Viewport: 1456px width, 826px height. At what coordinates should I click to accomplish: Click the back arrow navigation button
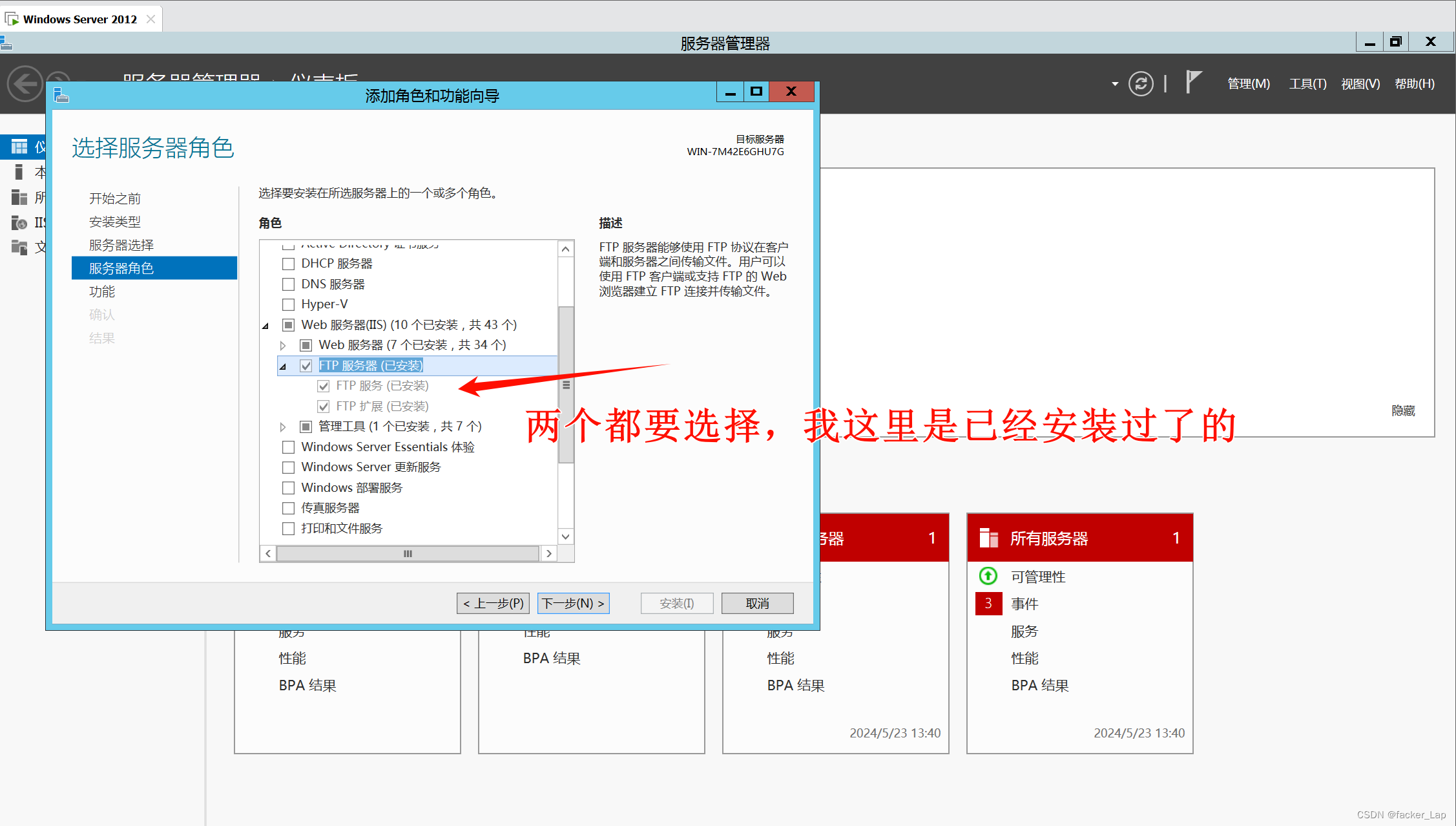(x=25, y=84)
